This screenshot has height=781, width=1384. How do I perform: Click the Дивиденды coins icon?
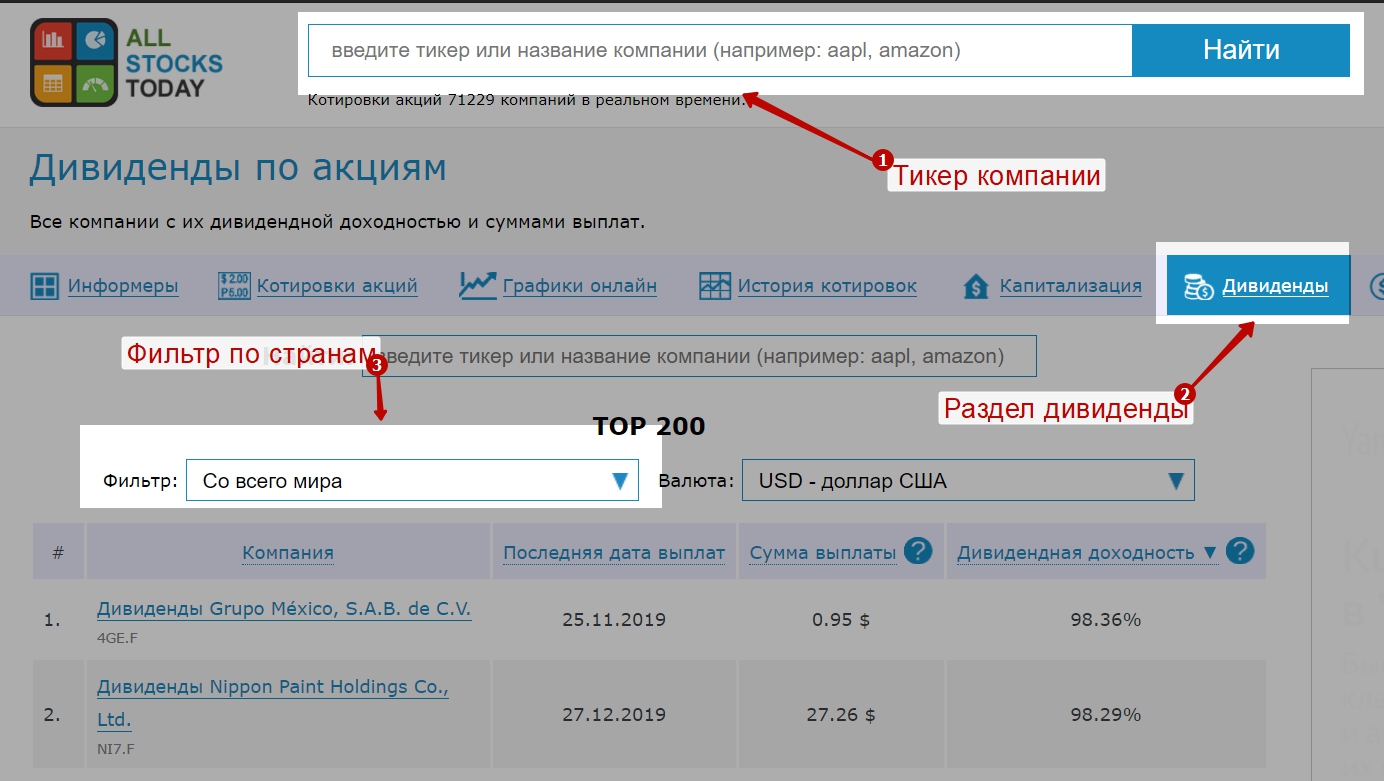[x=1199, y=287]
